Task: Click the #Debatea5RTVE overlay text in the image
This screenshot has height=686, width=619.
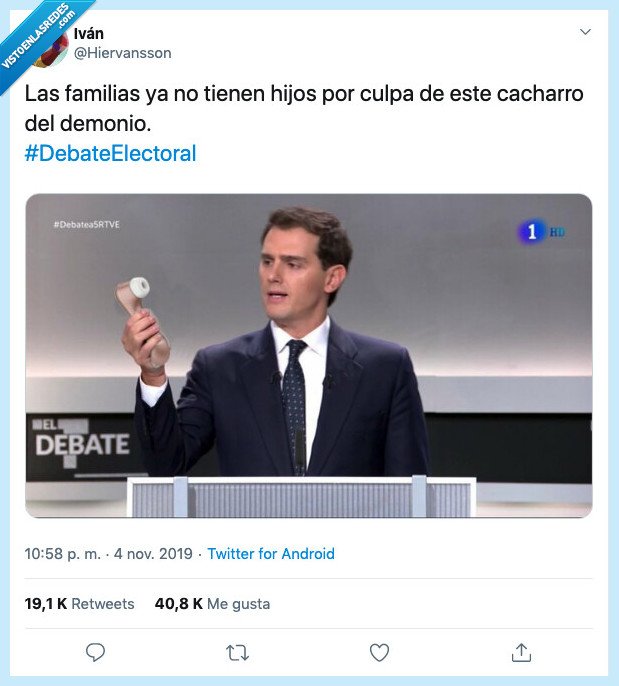Action: click(86, 223)
